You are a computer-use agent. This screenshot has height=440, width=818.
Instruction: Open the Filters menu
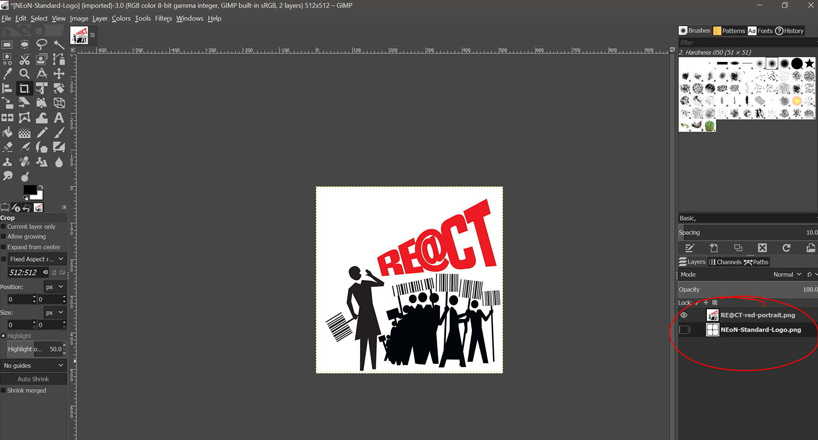click(163, 18)
